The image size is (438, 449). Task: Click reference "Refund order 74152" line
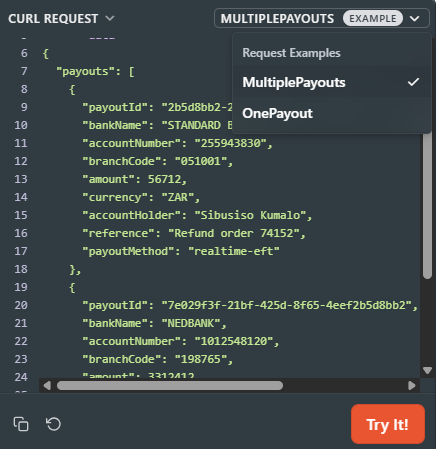point(194,233)
